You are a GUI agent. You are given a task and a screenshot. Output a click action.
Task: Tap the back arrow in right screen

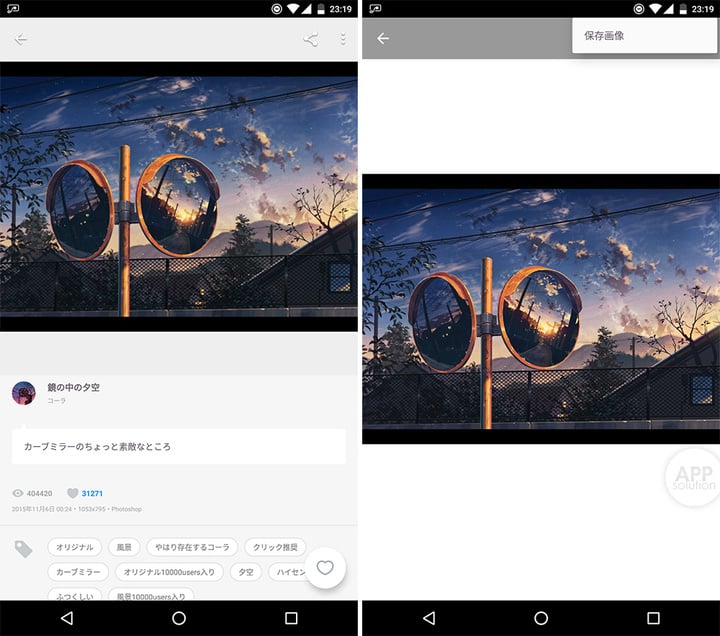click(x=383, y=39)
